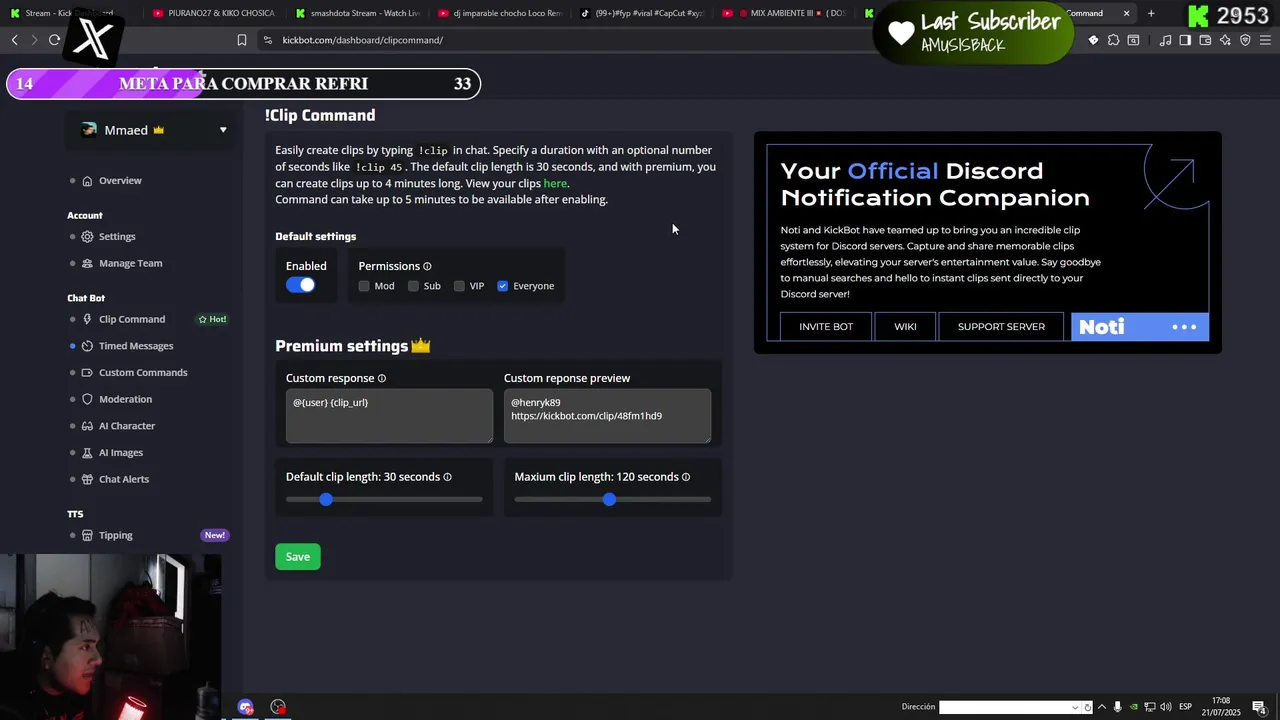Open Tipping sidebar icon
This screenshot has width=1280, height=720.
pyautogui.click(x=88, y=536)
